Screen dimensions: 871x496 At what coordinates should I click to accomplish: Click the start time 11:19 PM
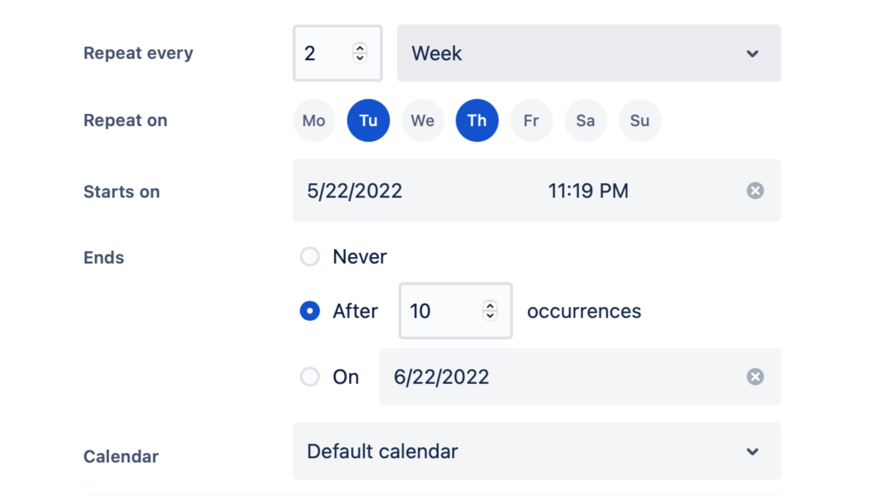[x=588, y=191]
